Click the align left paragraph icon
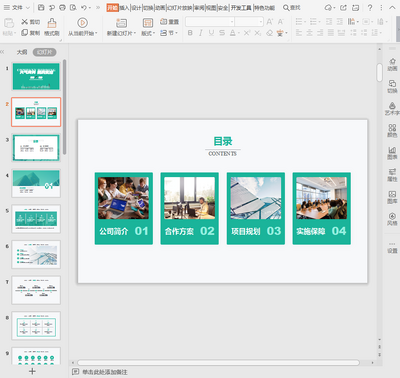This screenshot has width=400, height=378. 299,33
